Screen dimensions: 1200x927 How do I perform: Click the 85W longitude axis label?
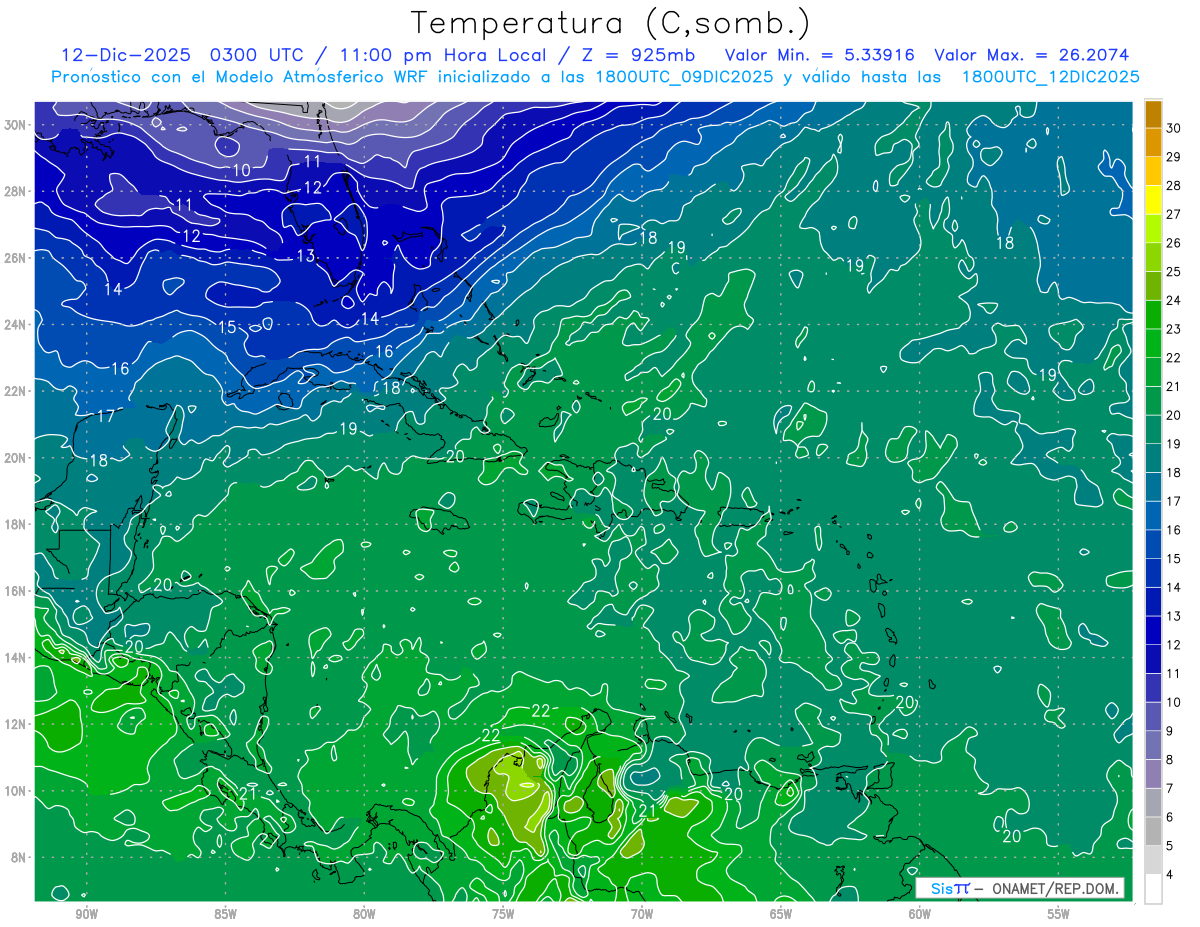pos(225,914)
